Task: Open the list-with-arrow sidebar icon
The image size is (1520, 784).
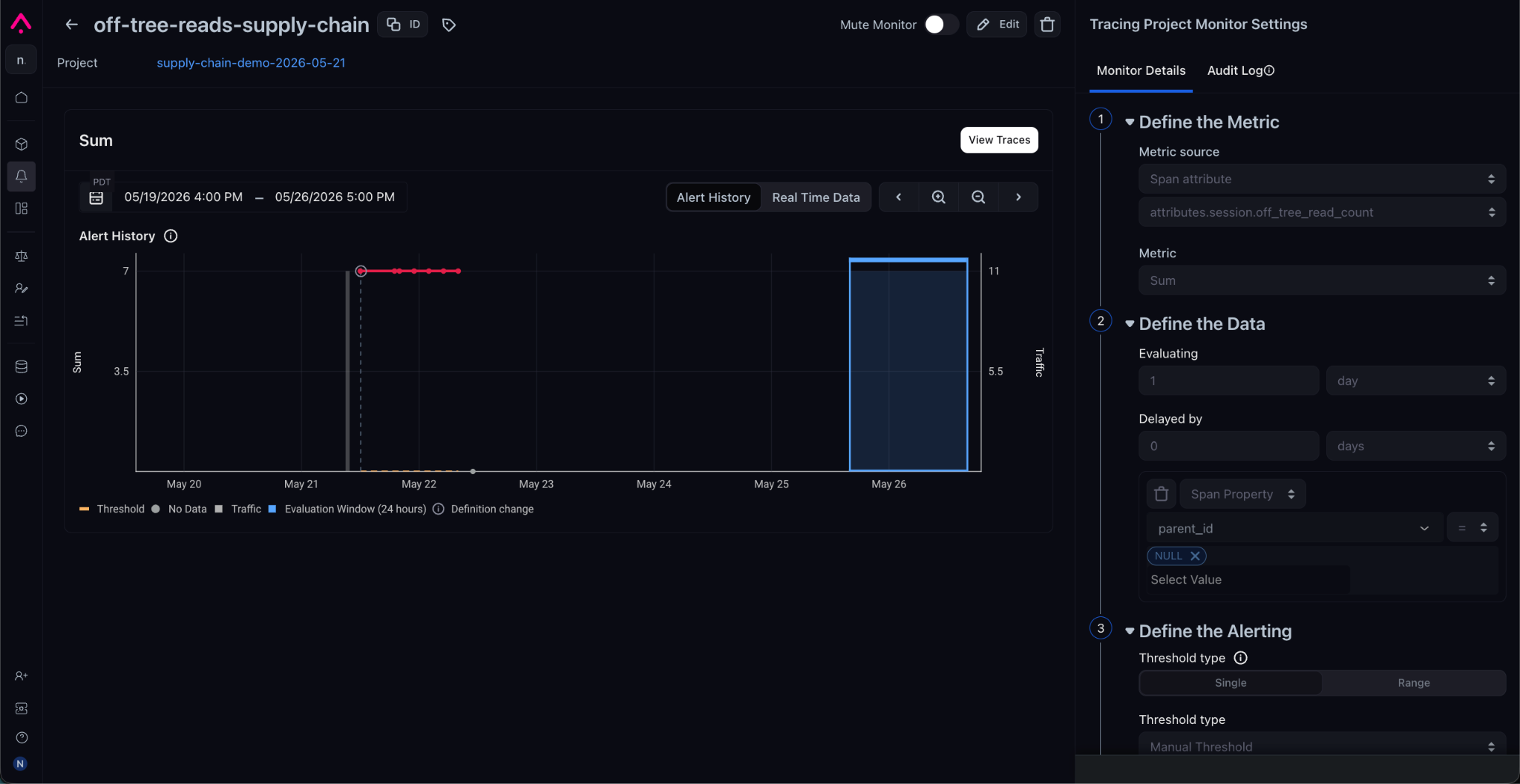Action: [x=22, y=320]
